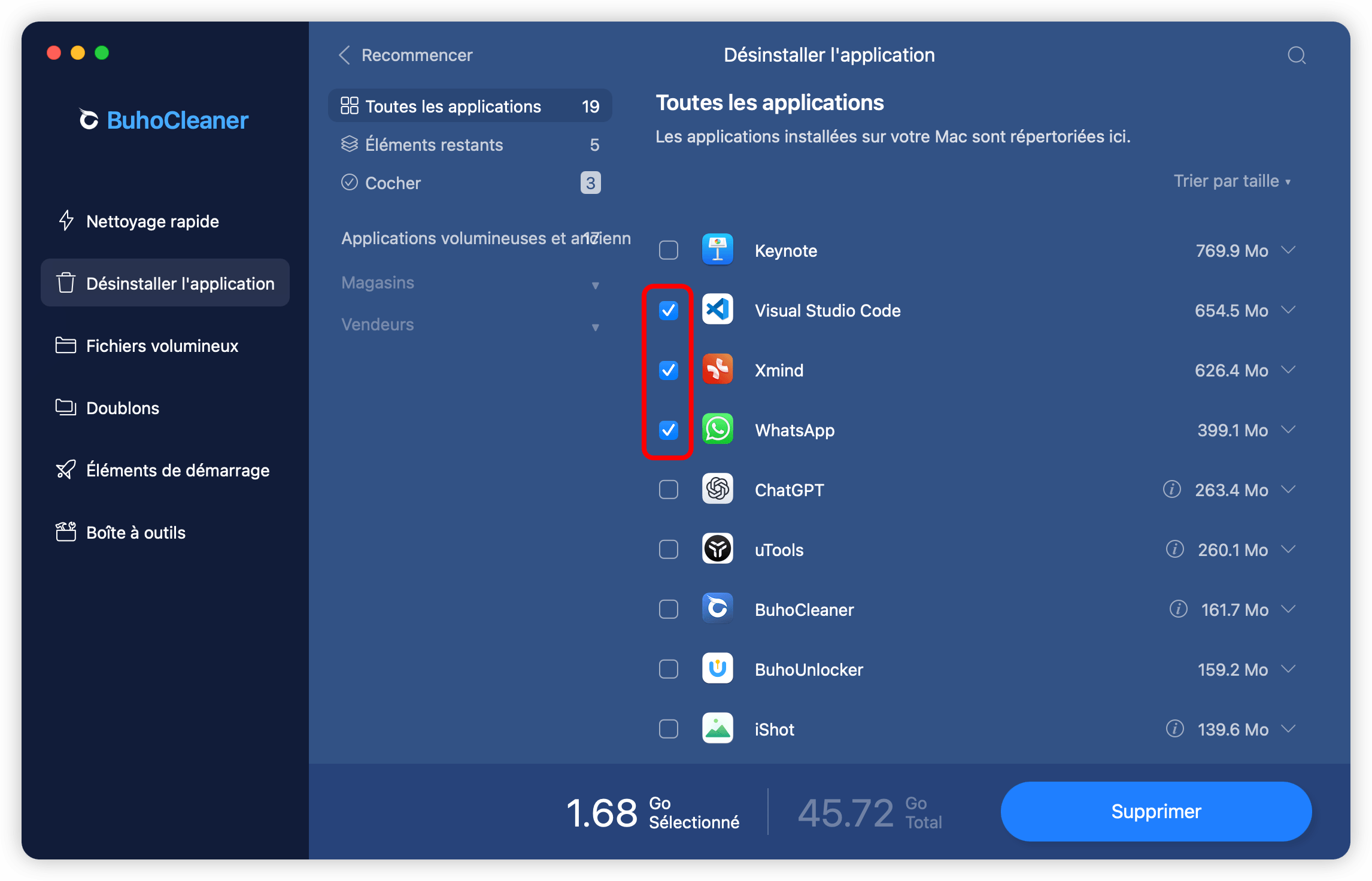Click the Visual Studio Code app icon
1372x881 pixels.
[717, 309]
